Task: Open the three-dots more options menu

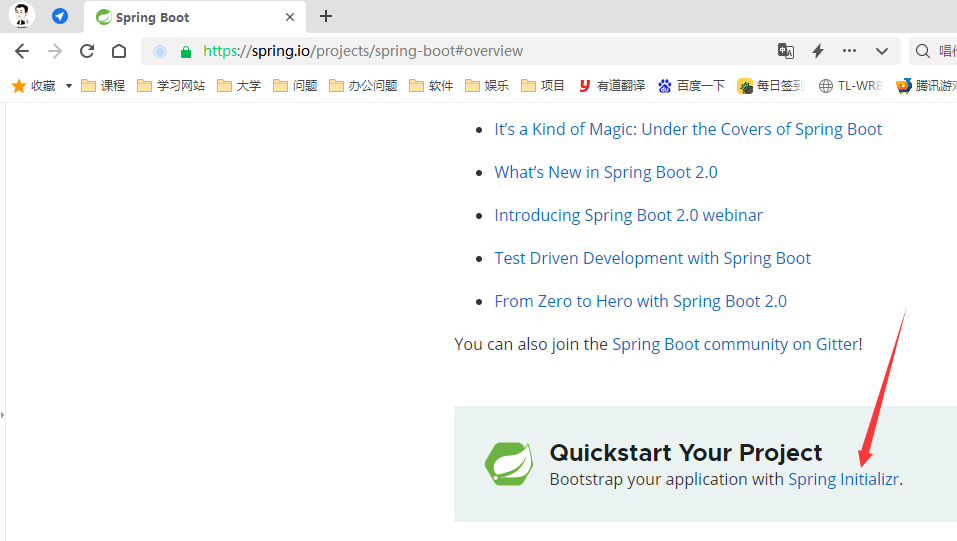Action: (849, 51)
